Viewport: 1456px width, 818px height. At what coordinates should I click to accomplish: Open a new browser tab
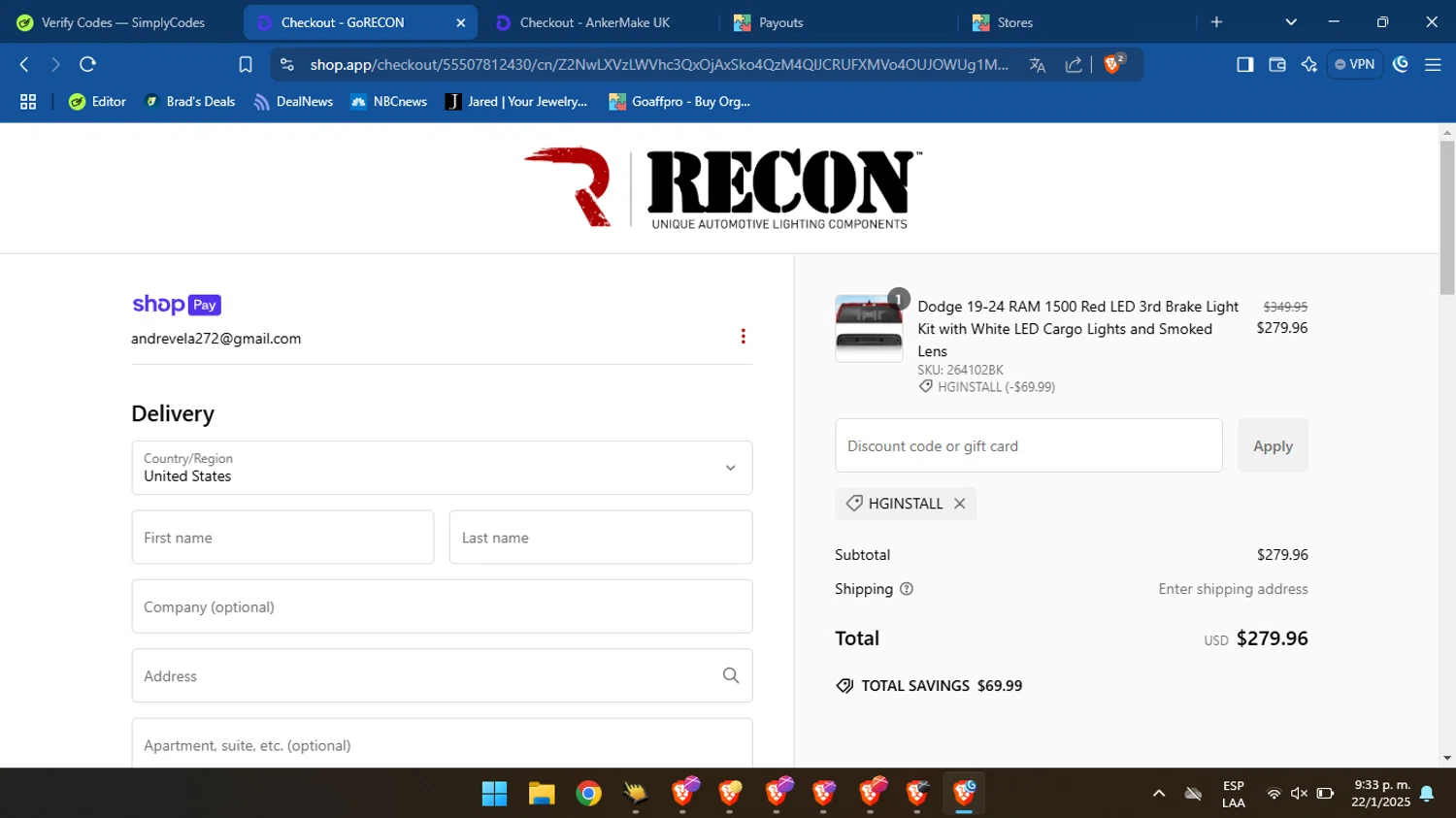click(1216, 22)
